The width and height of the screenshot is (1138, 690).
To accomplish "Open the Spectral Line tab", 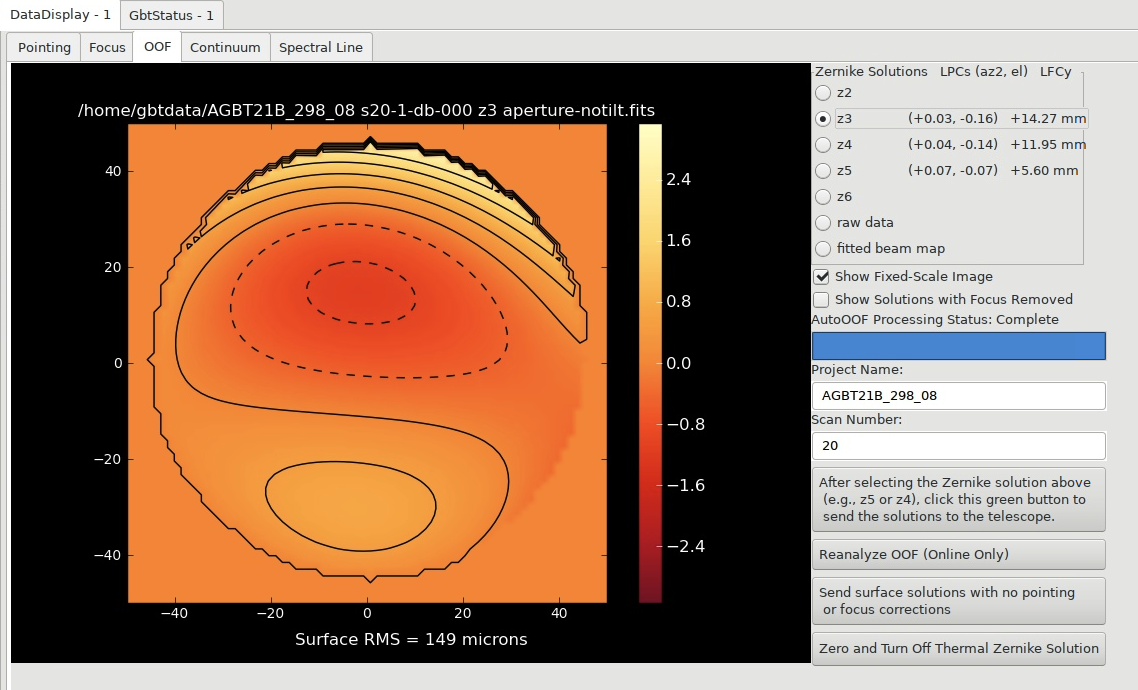I will tap(321, 47).
